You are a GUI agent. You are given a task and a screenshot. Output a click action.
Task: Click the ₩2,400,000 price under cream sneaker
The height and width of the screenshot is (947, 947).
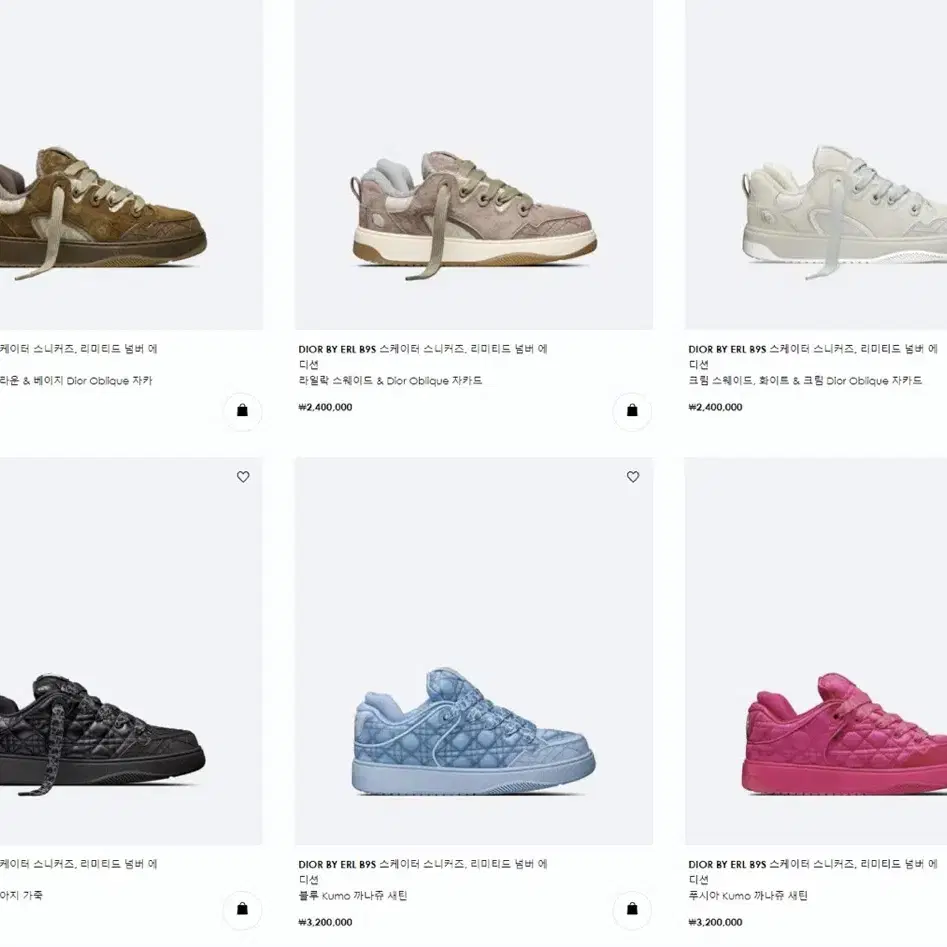715,407
